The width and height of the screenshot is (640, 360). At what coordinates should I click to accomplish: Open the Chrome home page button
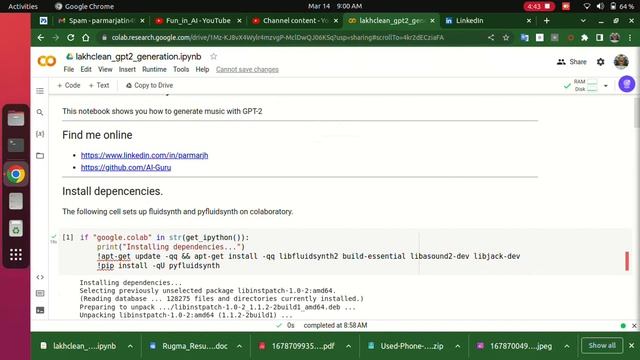click(86, 38)
